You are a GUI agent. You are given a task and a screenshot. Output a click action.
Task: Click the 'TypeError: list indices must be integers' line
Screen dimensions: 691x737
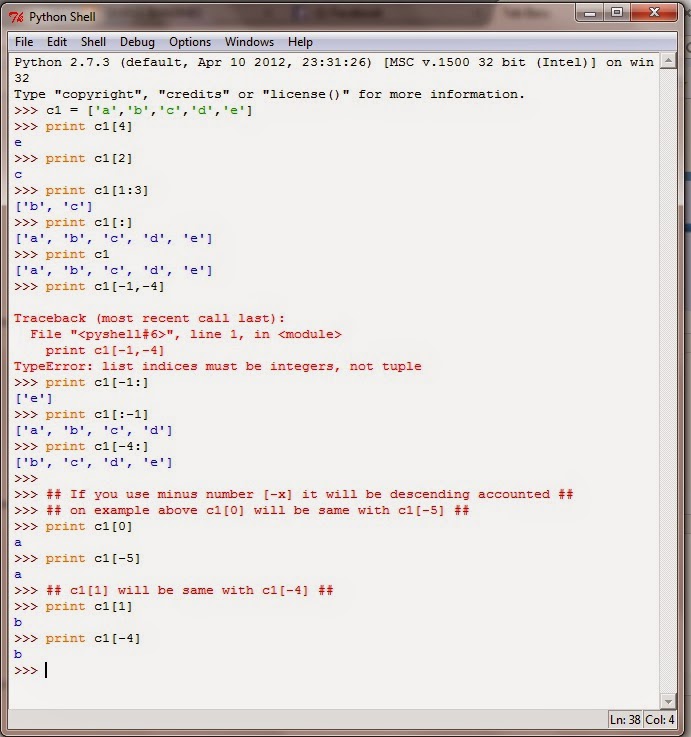pos(217,366)
